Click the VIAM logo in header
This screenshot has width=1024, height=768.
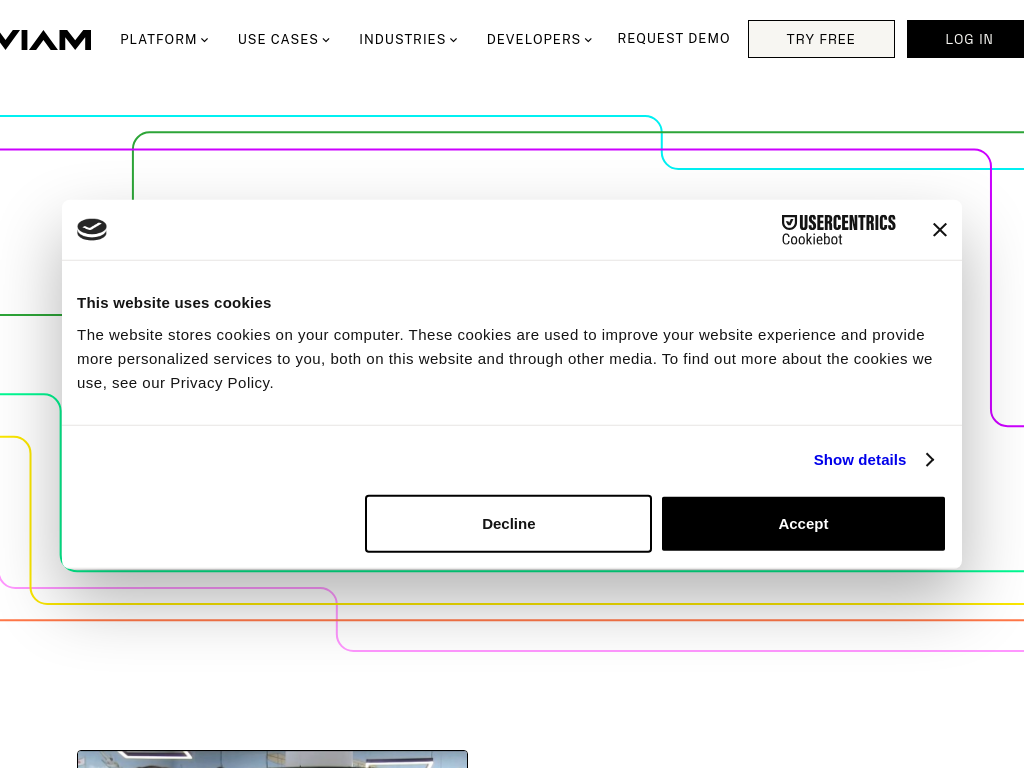45,40
